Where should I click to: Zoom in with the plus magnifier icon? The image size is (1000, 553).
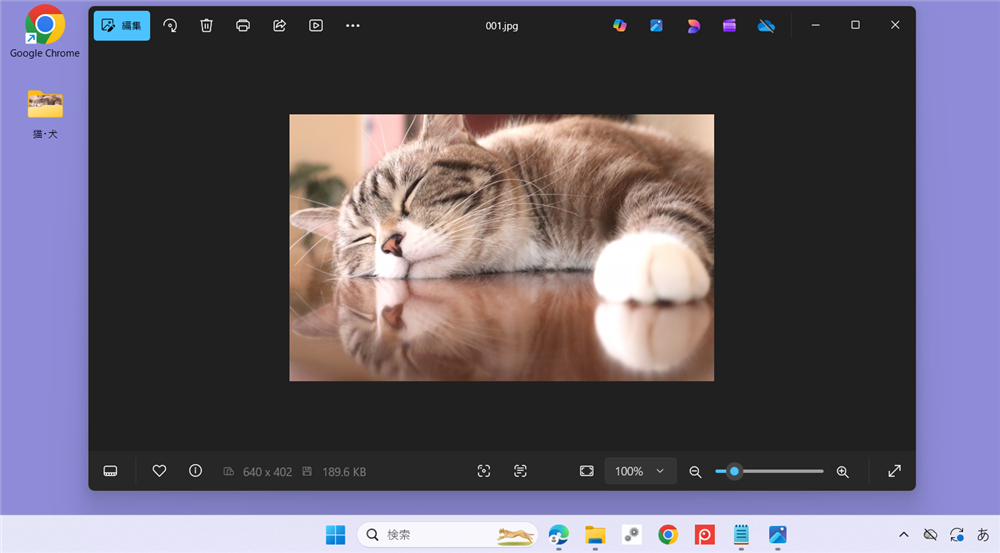(842, 471)
